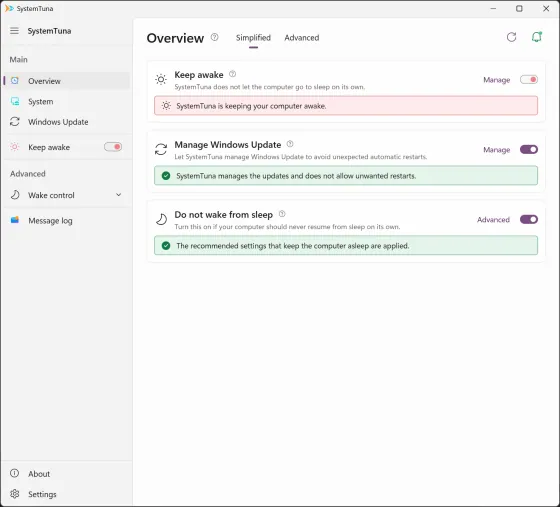The width and height of the screenshot is (560, 507).
Task: Click help icon beside Manage Windows Update
Action: (x=290, y=144)
